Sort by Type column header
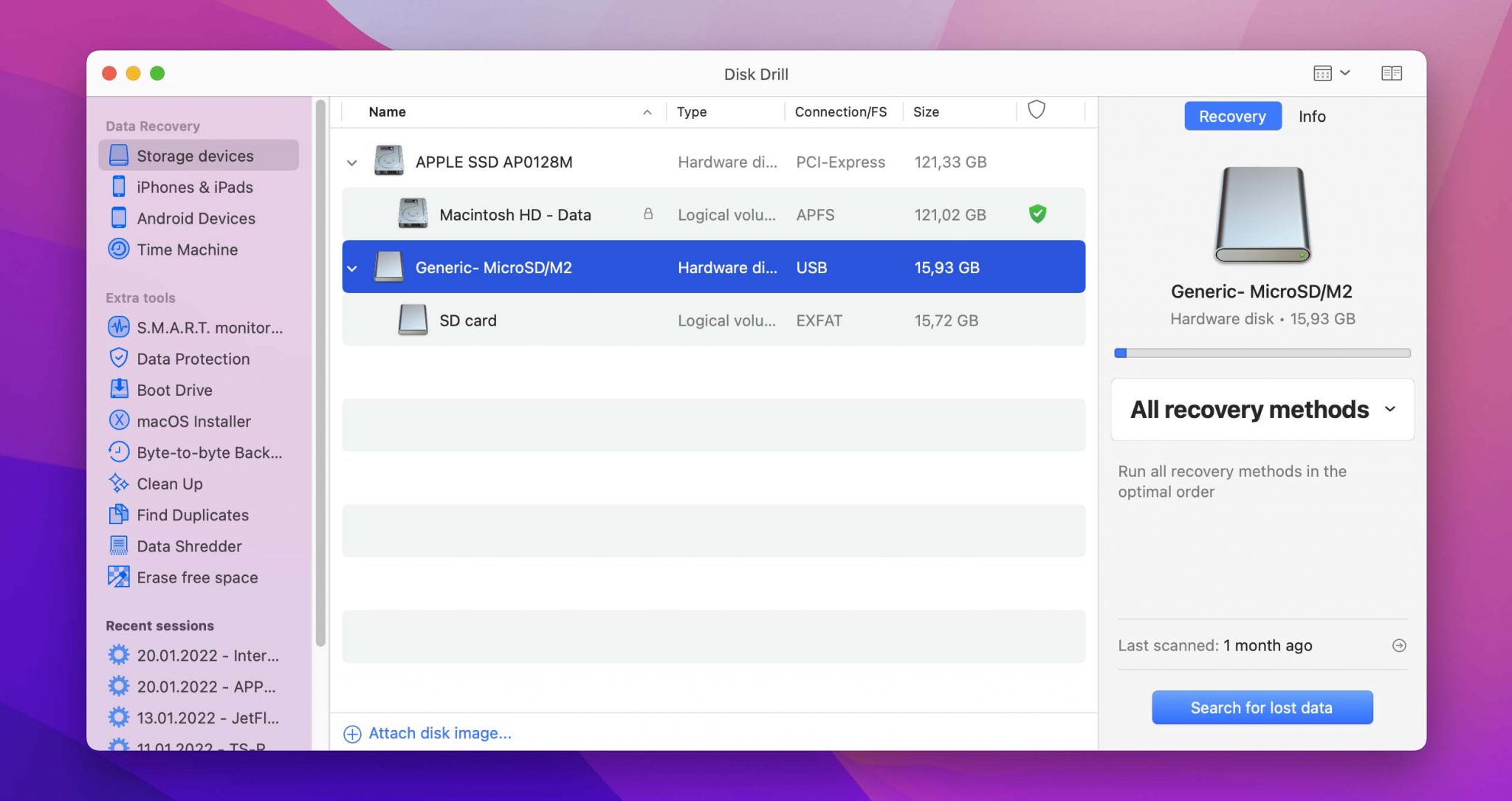Image resolution: width=1512 pixels, height=801 pixels. pos(692,111)
